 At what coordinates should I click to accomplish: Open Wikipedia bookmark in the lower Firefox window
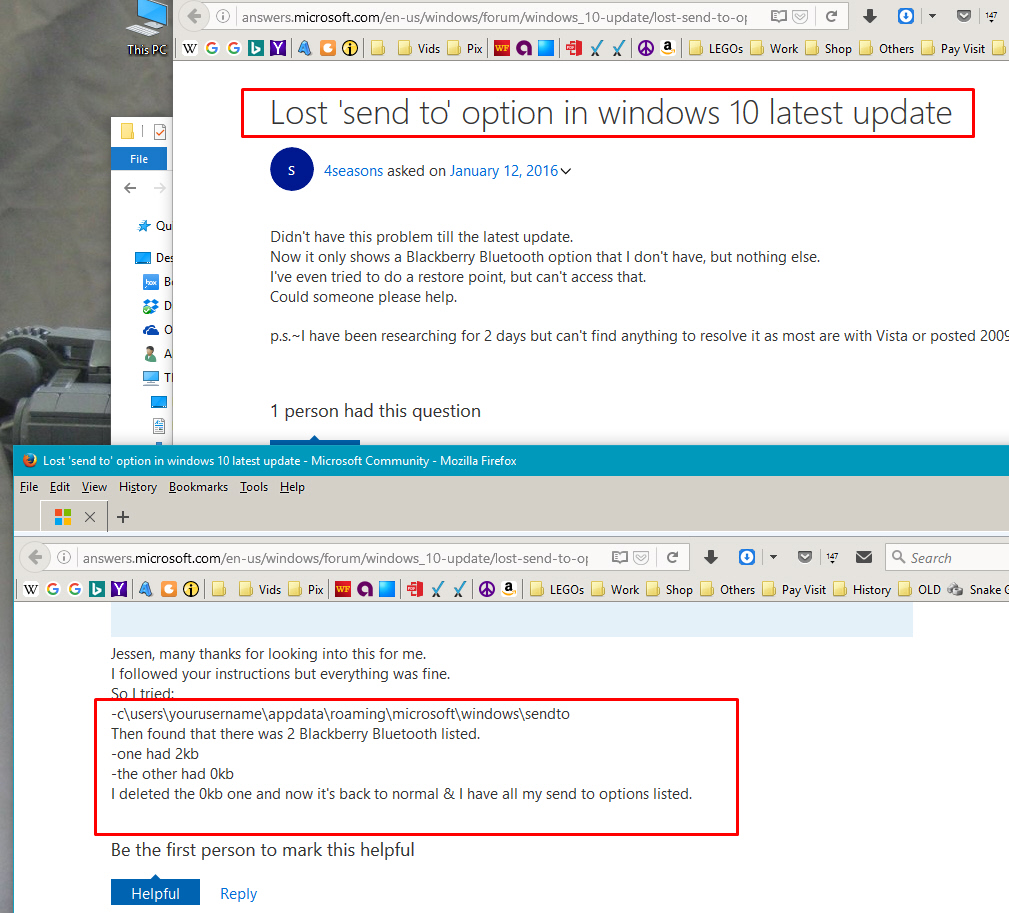[31, 589]
